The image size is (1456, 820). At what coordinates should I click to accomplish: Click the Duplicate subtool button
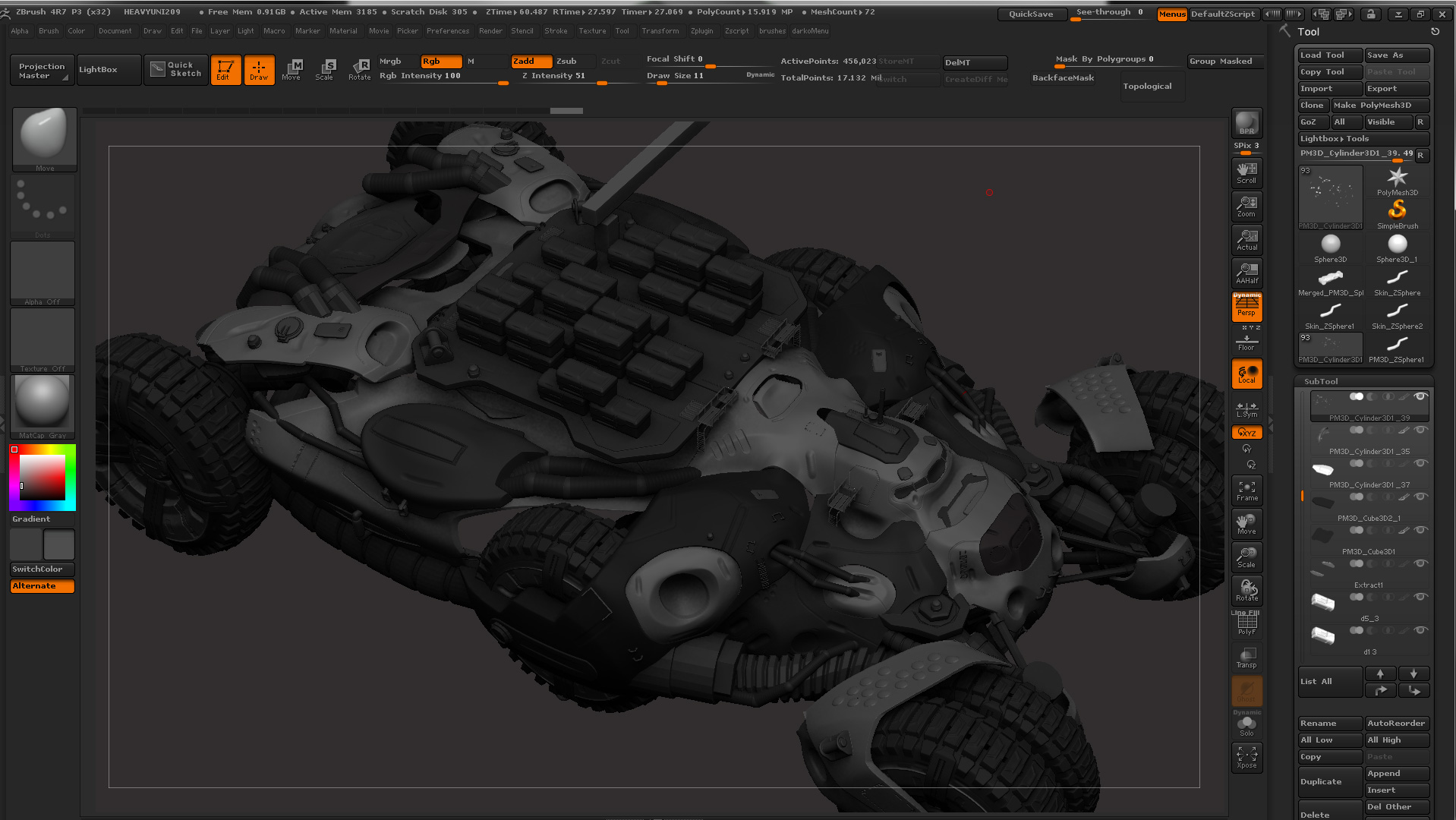tap(1330, 782)
